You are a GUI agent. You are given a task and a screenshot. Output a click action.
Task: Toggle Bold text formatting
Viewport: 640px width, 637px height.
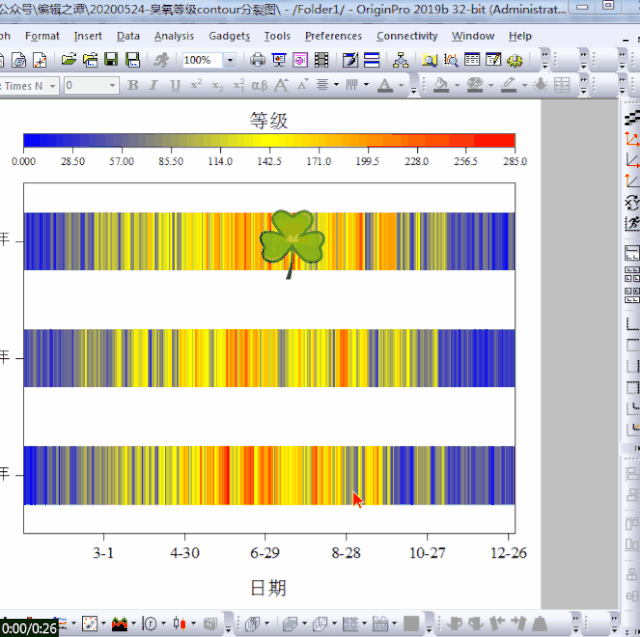point(133,86)
